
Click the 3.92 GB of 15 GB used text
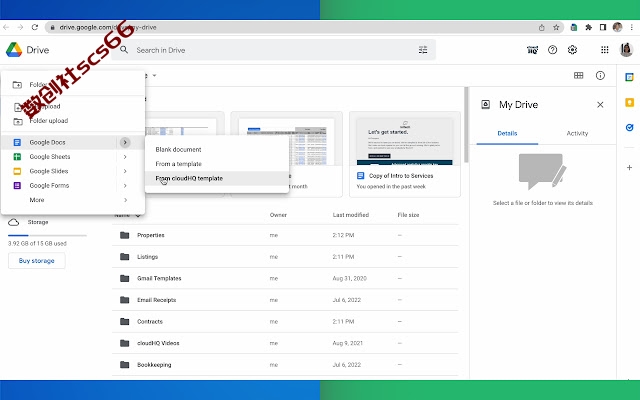[x=37, y=244]
